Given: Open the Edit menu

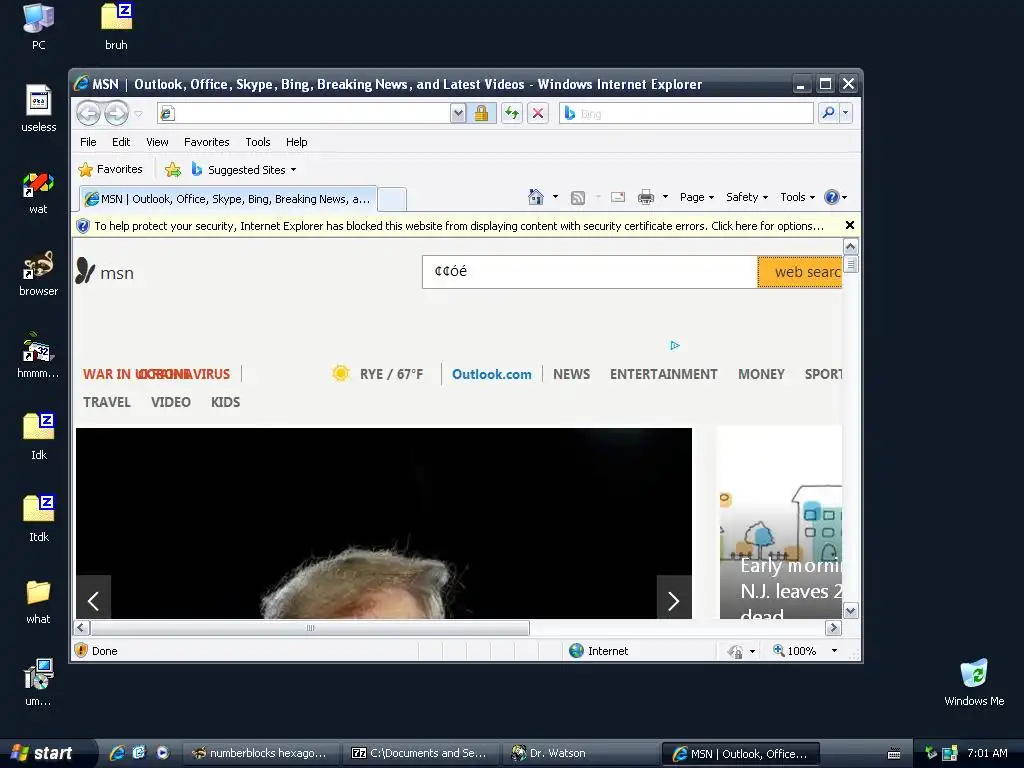Looking at the screenshot, I should [x=121, y=142].
